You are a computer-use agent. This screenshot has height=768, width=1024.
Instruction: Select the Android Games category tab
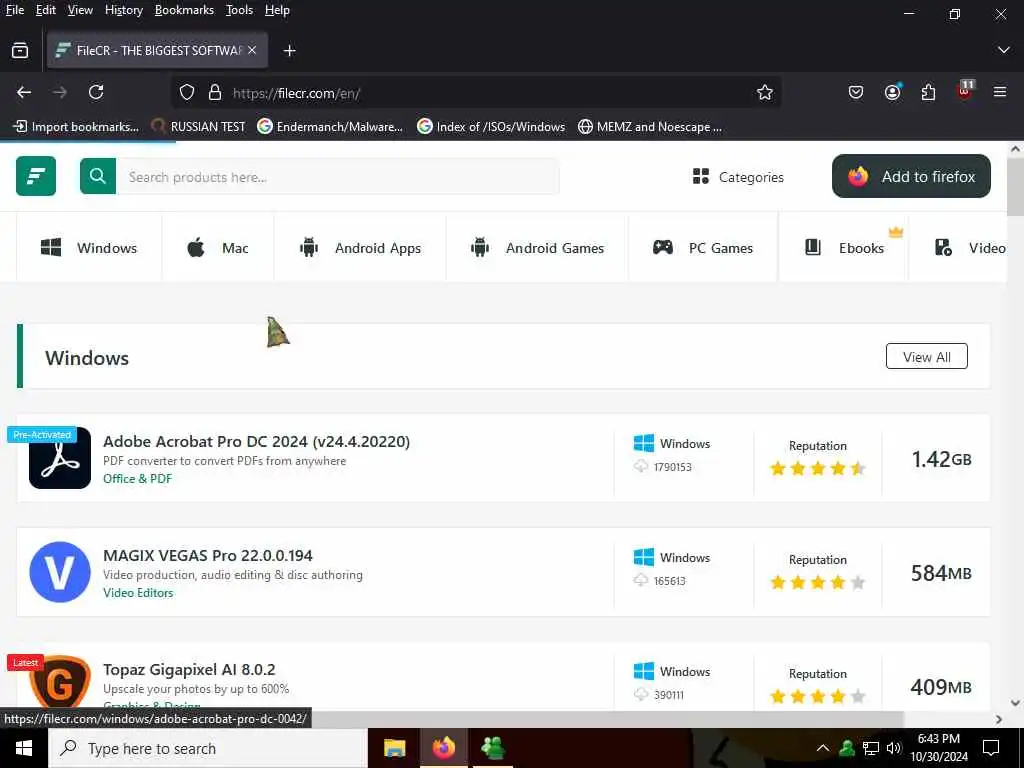pos(537,248)
